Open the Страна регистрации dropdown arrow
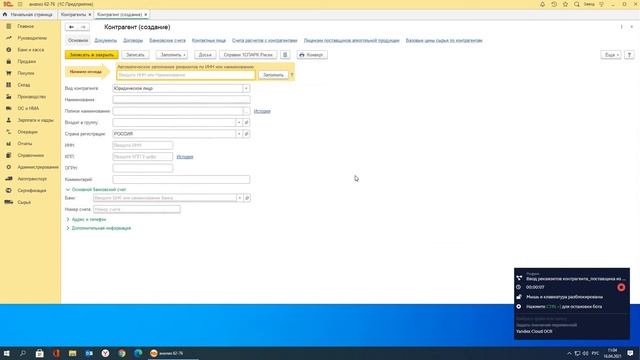This screenshot has height=360, width=640. tap(239, 134)
